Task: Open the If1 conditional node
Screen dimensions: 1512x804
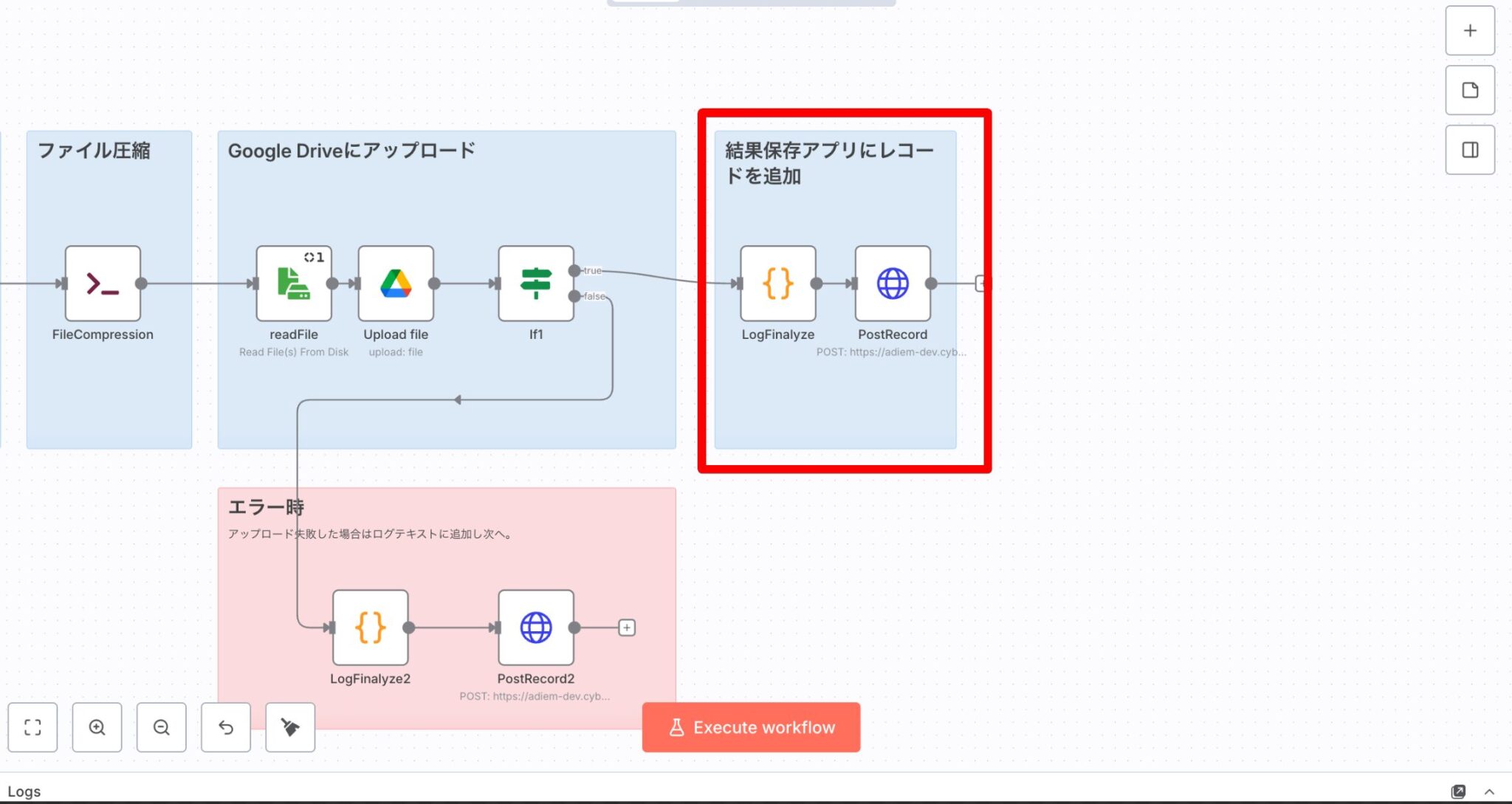Action: click(x=536, y=284)
